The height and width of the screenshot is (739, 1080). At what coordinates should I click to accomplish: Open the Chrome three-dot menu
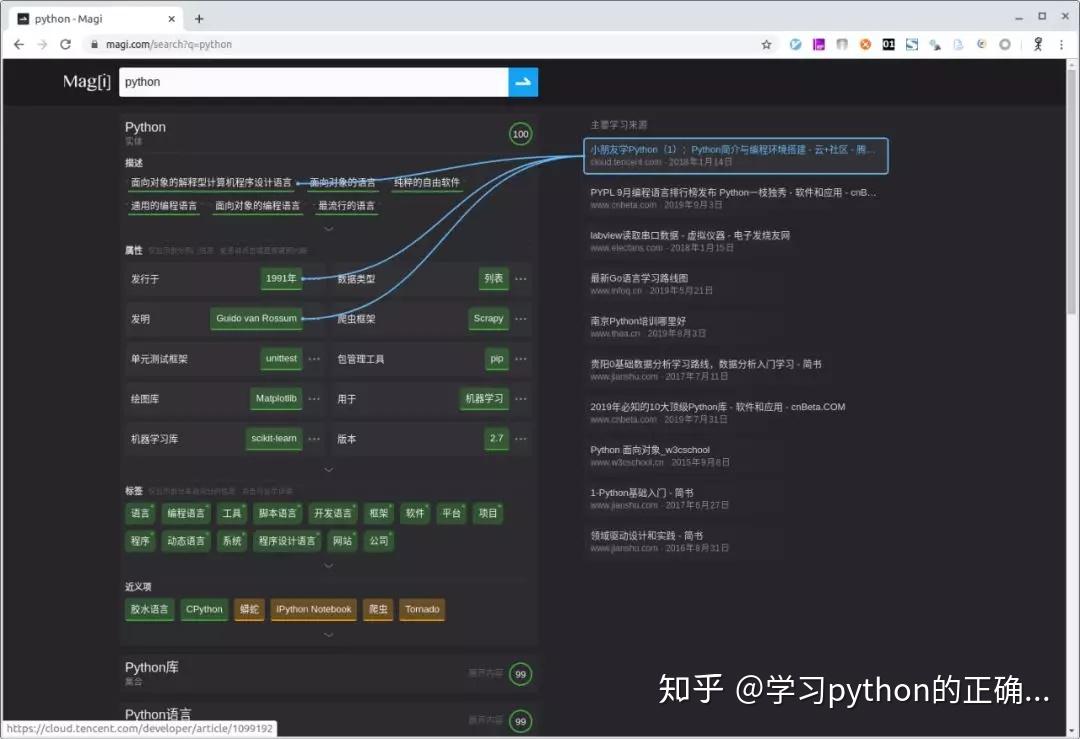(1061, 45)
